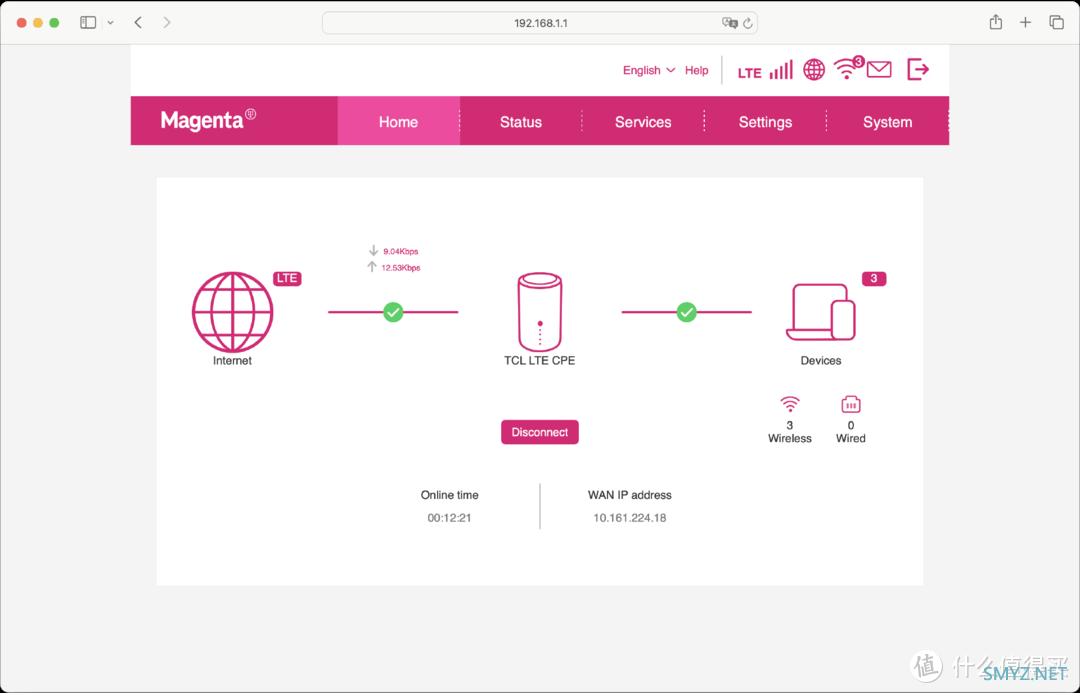
Task: Check the LTE signal strength bars
Action: (x=781, y=70)
